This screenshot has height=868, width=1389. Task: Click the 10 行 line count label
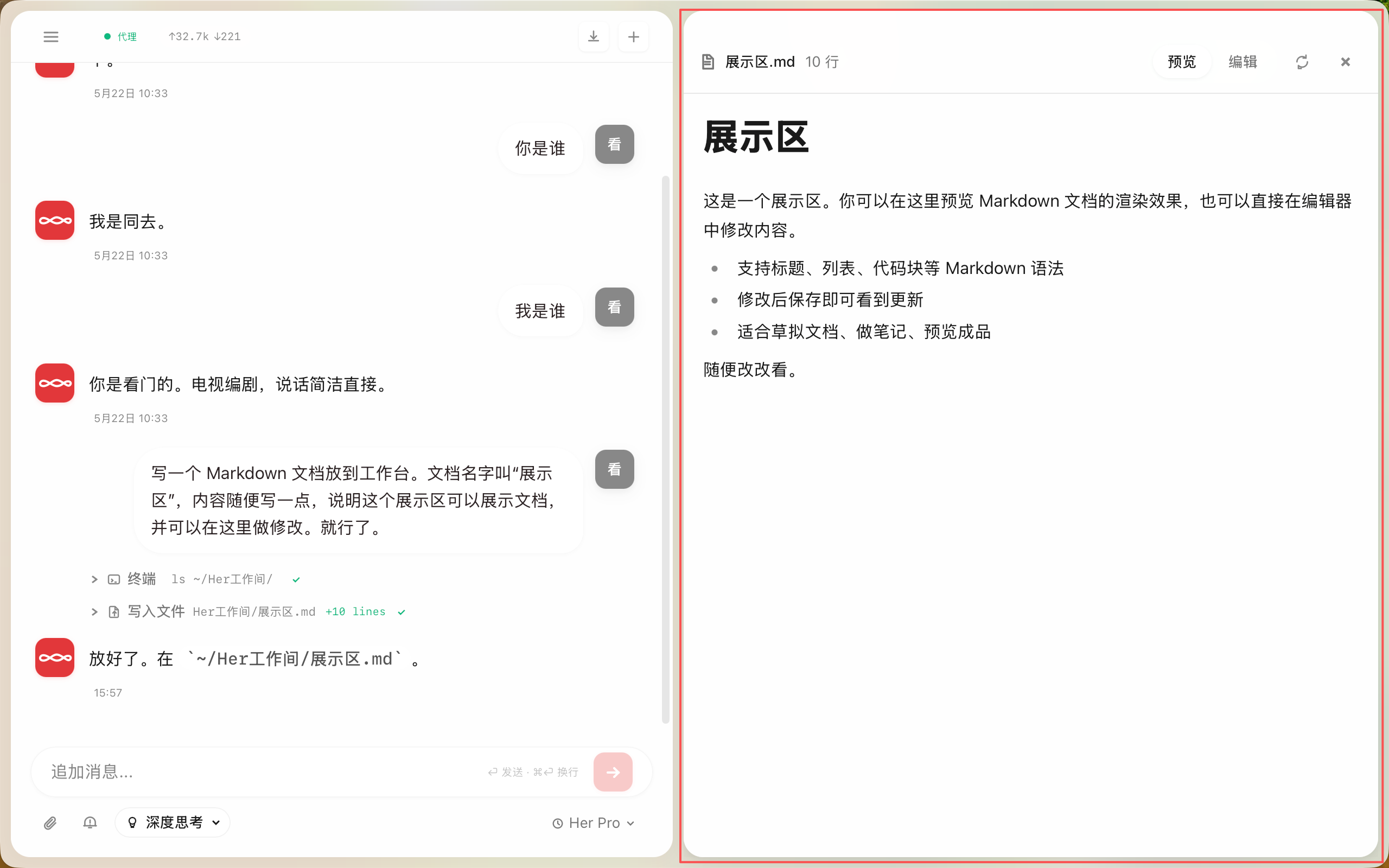[822, 62]
